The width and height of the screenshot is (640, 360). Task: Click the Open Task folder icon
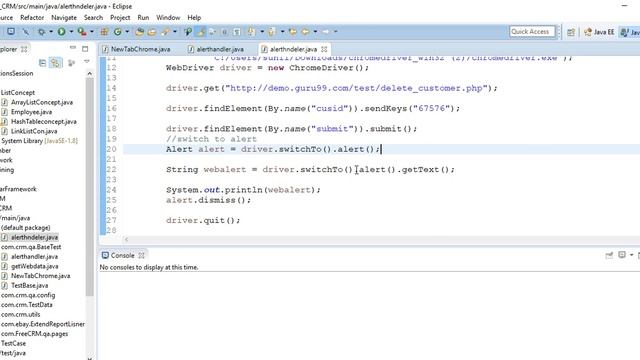click(152, 31)
